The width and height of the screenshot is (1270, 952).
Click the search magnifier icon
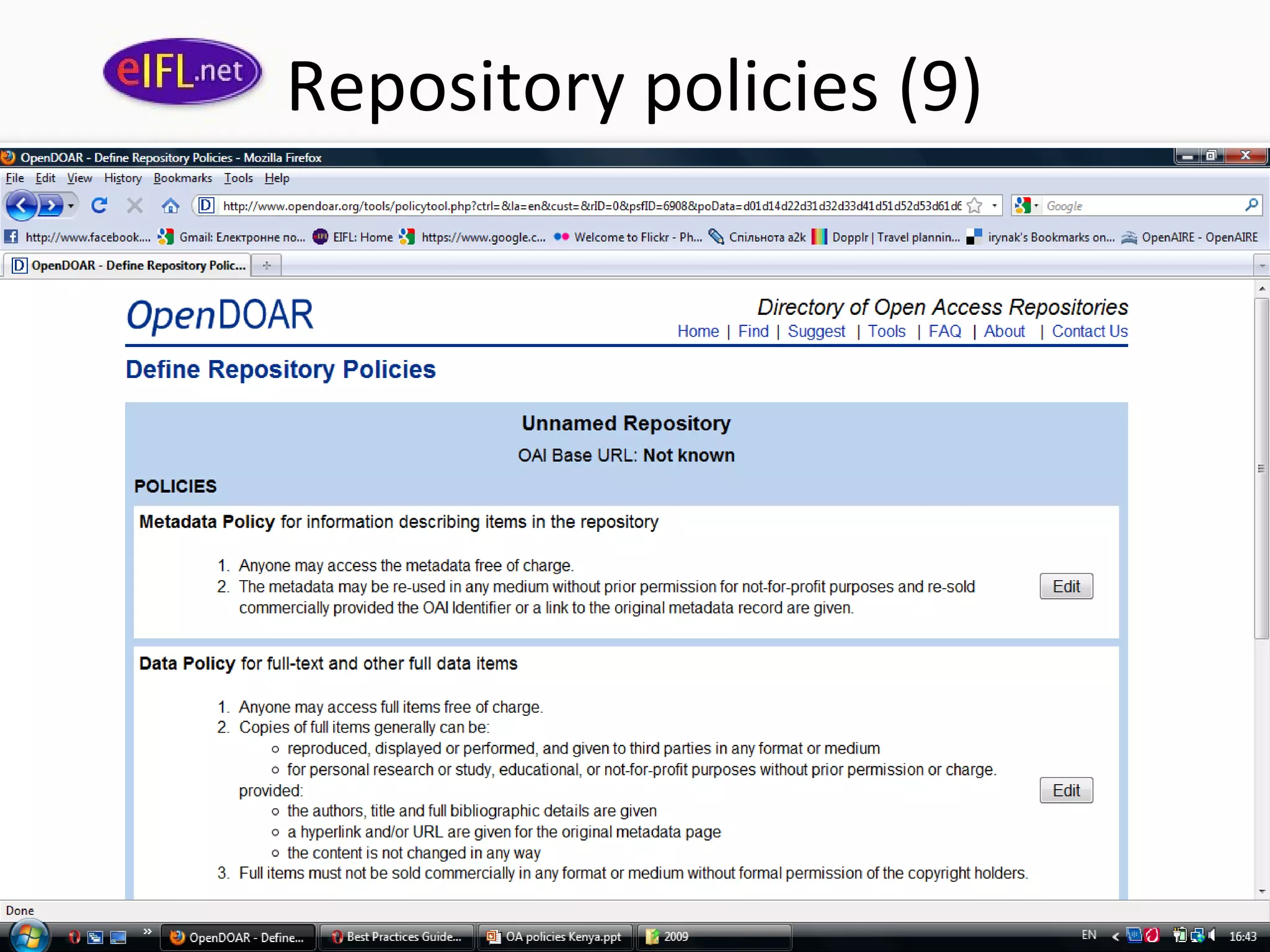pos(1251,205)
